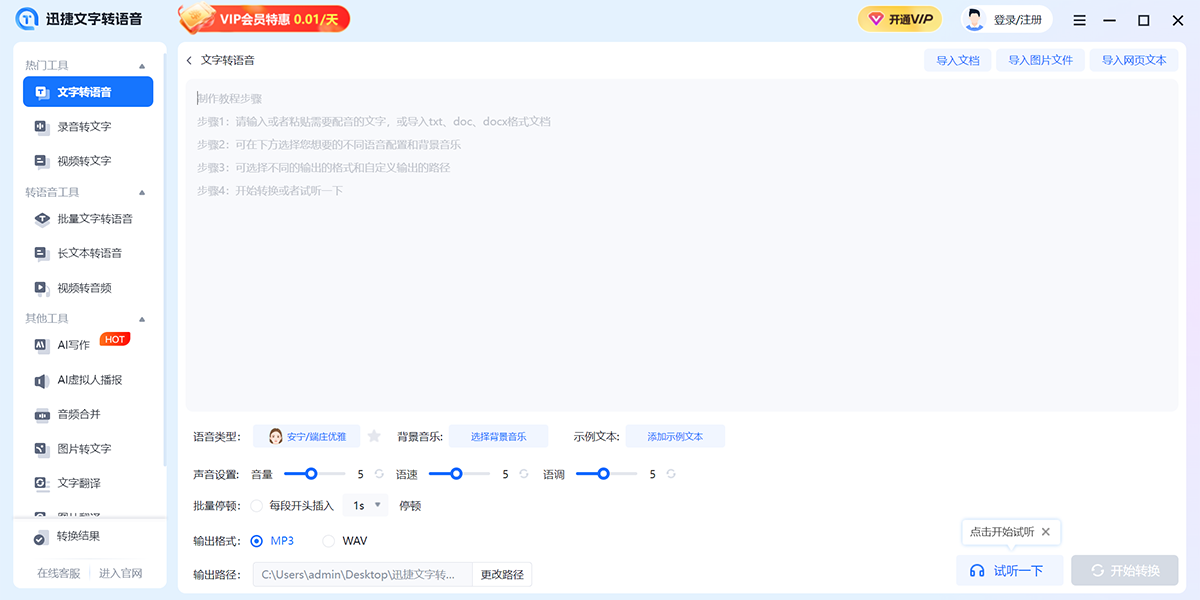The width and height of the screenshot is (1200, 600).
Task: Open the 1s pause duration dropdown
Action: pyautogui.click(x=366, y=505)
